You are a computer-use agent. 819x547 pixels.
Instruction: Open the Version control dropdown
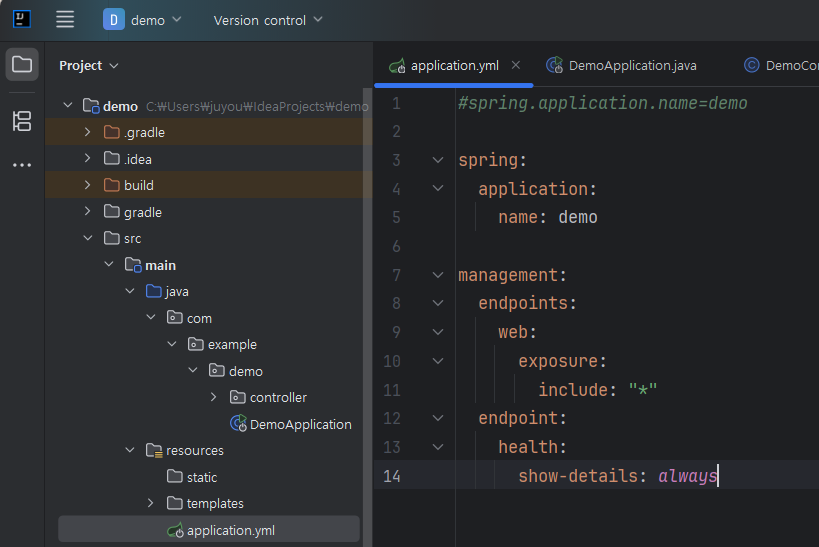tap(268, 20)
